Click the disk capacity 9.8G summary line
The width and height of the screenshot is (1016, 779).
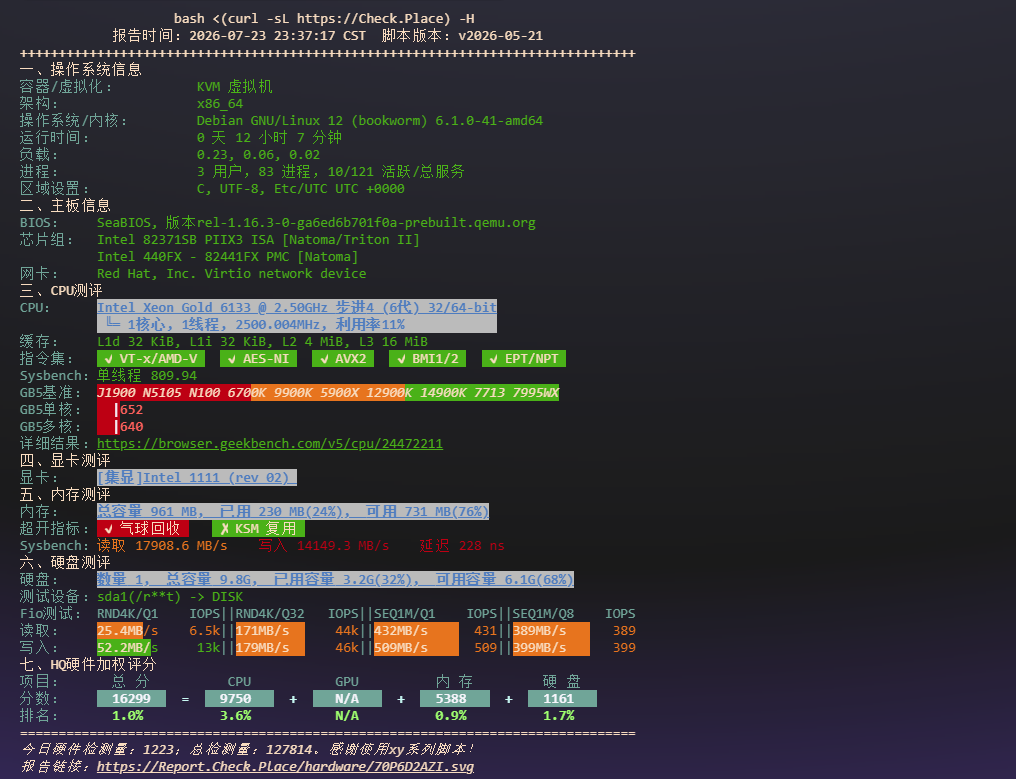coord(335,579)
